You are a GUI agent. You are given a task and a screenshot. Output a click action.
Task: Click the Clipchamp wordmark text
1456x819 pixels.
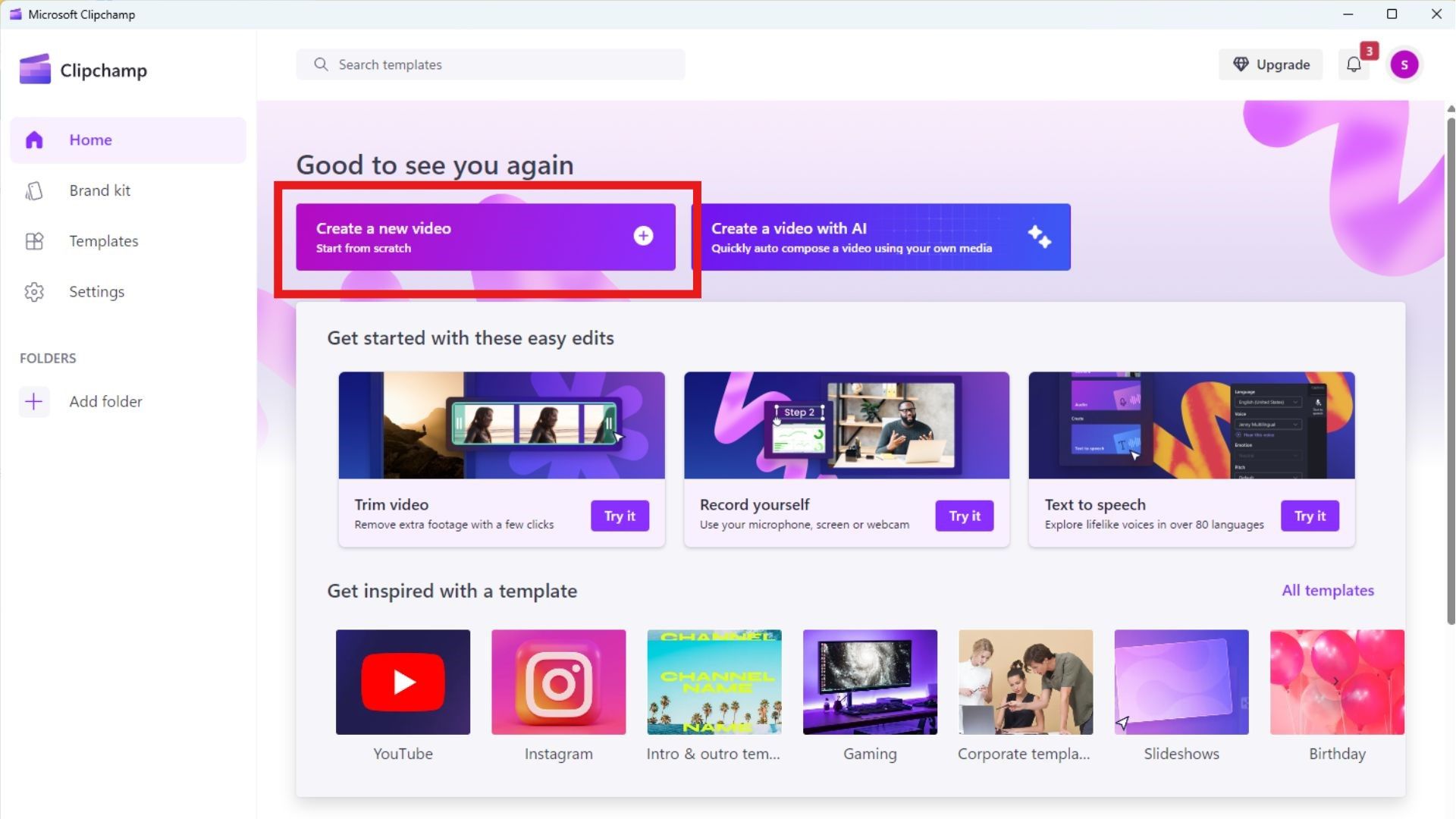pos(104,71)
